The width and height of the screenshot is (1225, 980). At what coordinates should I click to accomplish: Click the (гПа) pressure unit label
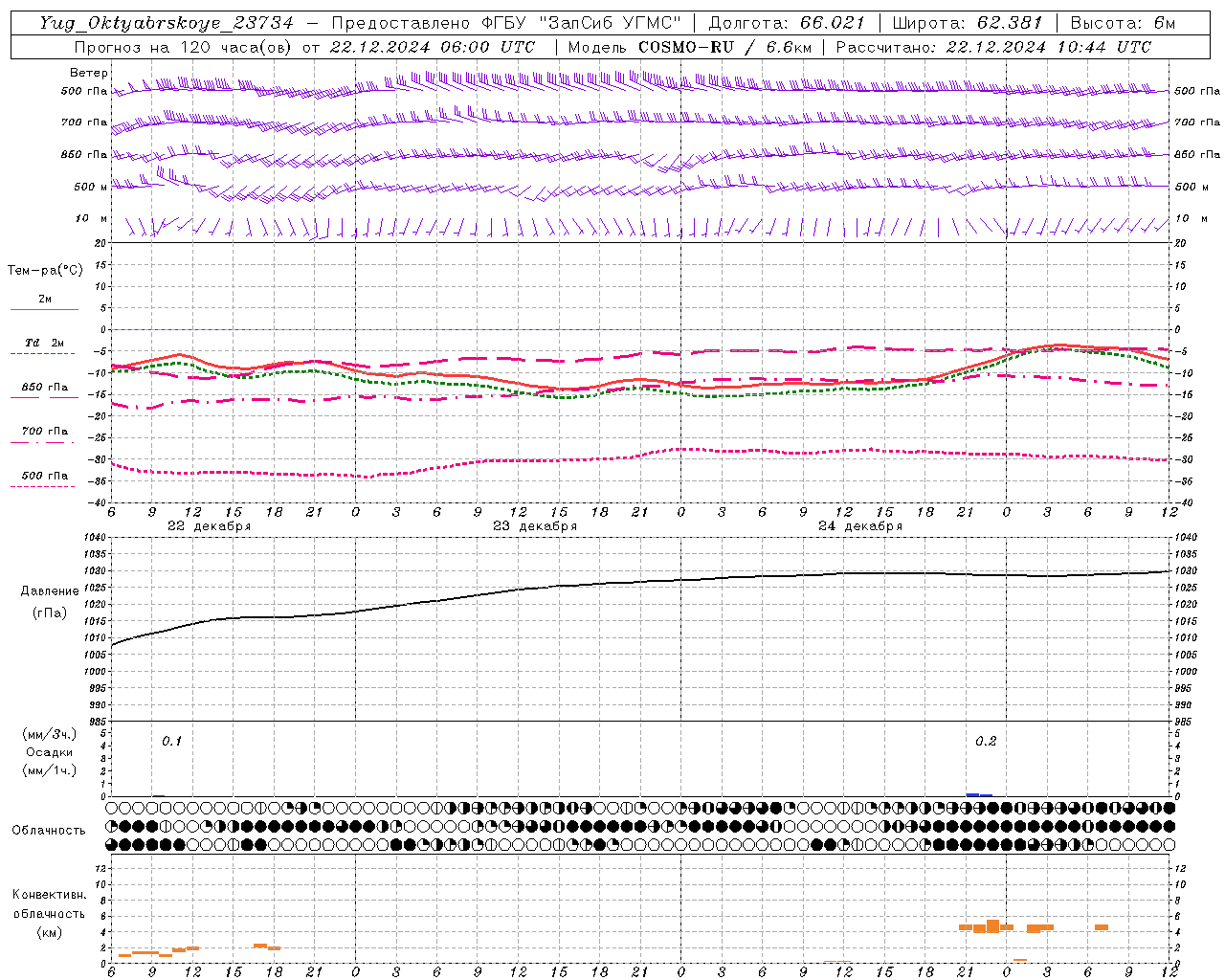coord(49,613)
